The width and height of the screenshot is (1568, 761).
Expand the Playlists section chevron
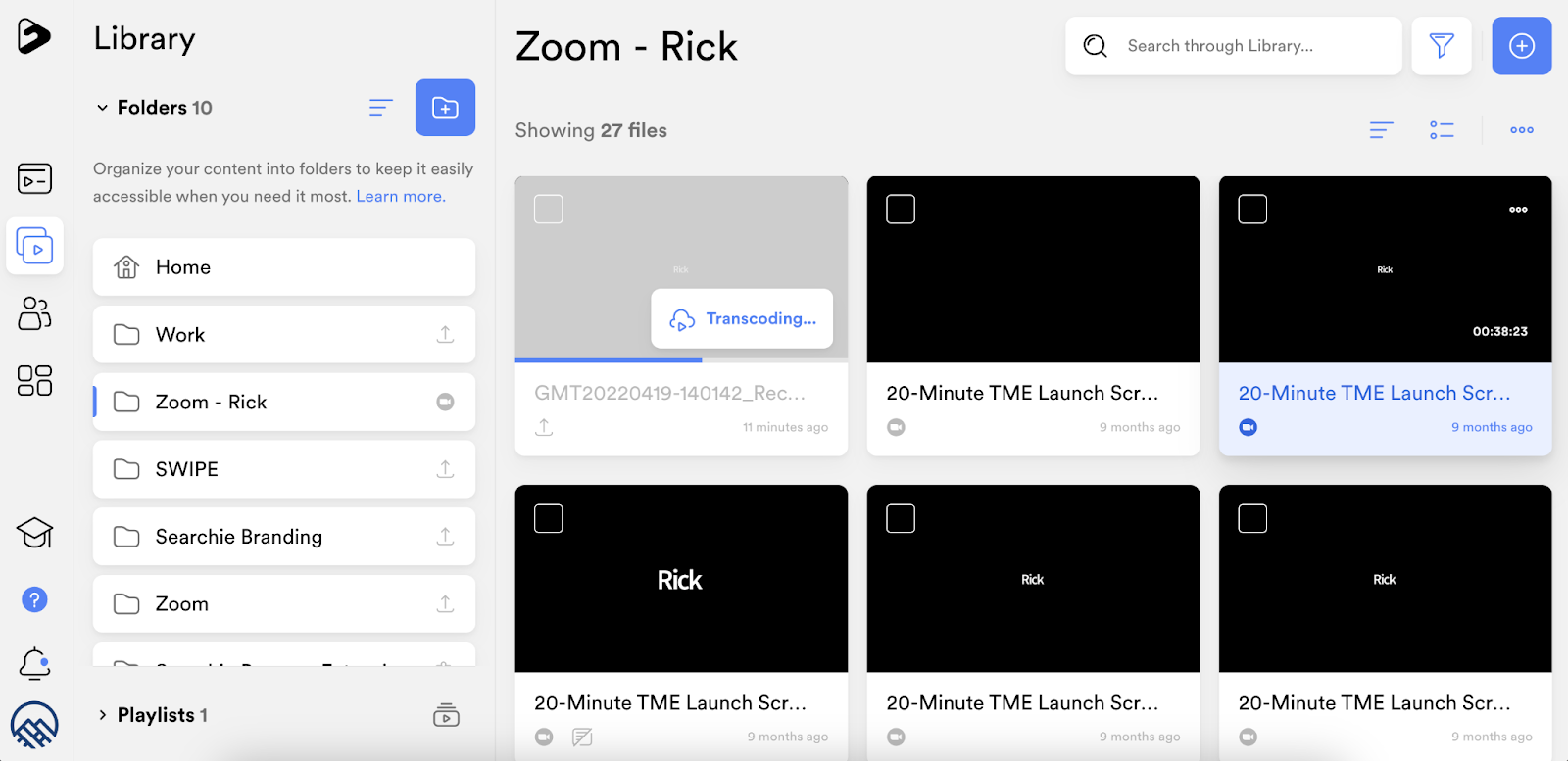point(102,715)
